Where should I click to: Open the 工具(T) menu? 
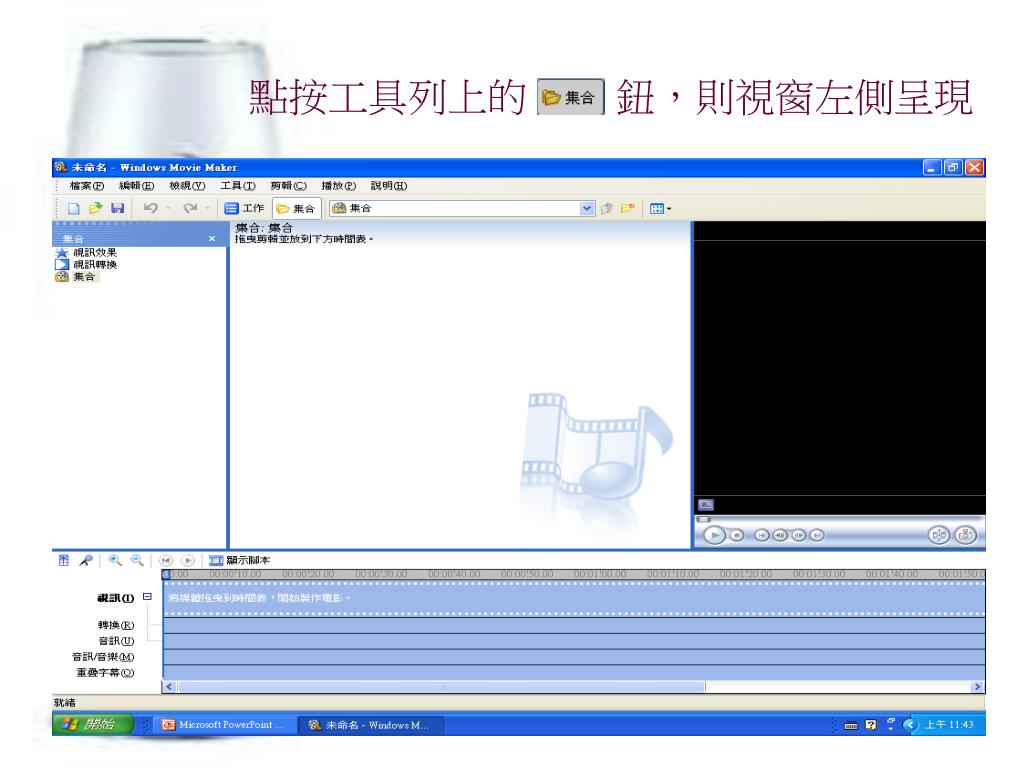tap(238, 186)
